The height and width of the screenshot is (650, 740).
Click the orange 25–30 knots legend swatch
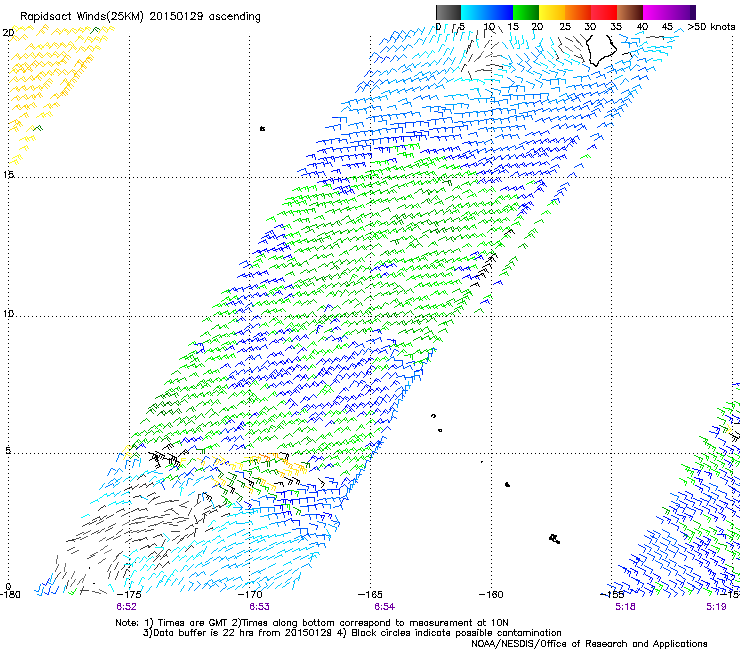578,12
